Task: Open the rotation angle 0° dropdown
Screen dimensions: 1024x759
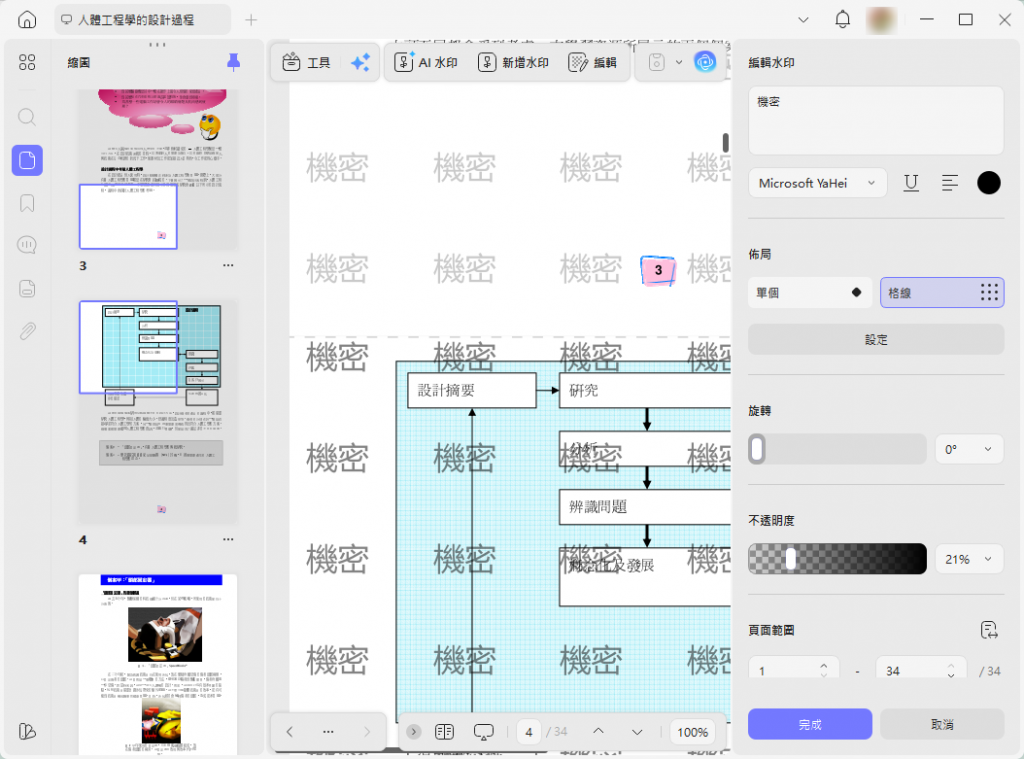Action: (x=969, y=449)
